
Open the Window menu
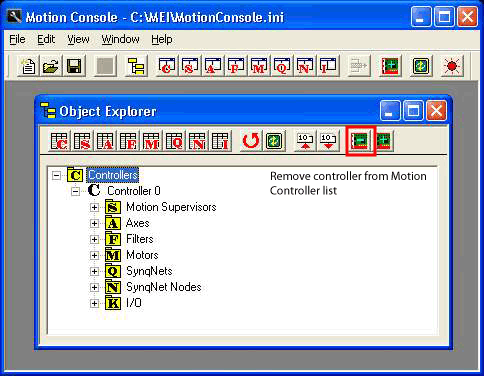click(x=120, y=39)
